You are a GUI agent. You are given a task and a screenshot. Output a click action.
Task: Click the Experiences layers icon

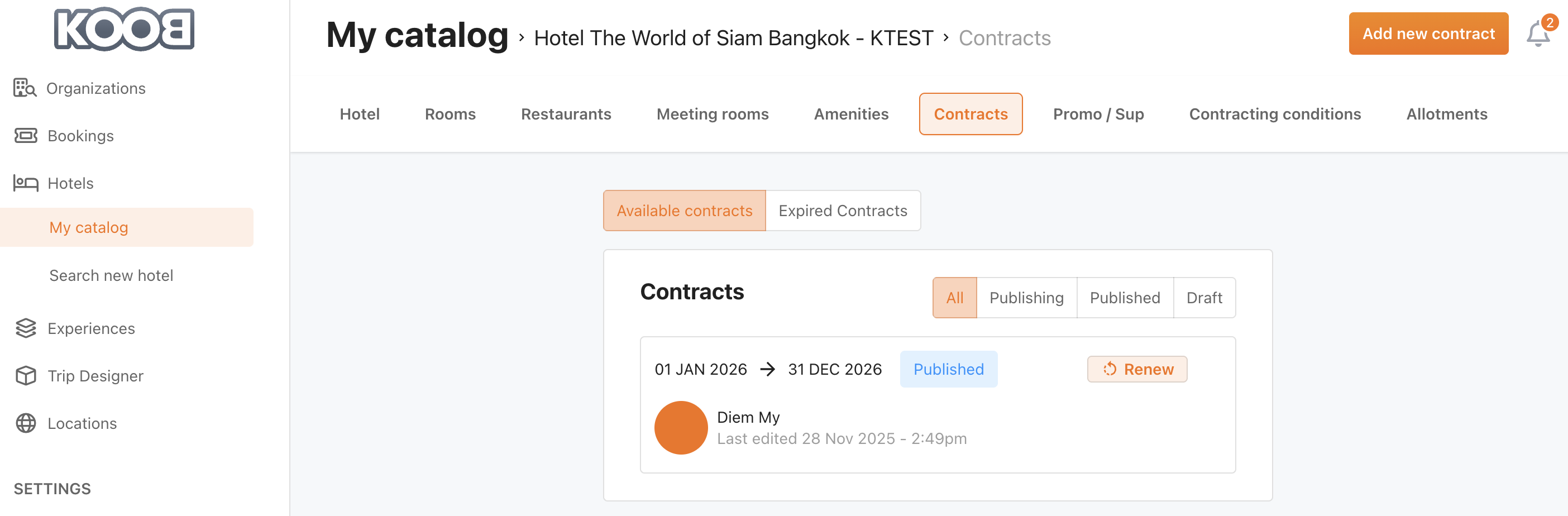tap(26, 328)
